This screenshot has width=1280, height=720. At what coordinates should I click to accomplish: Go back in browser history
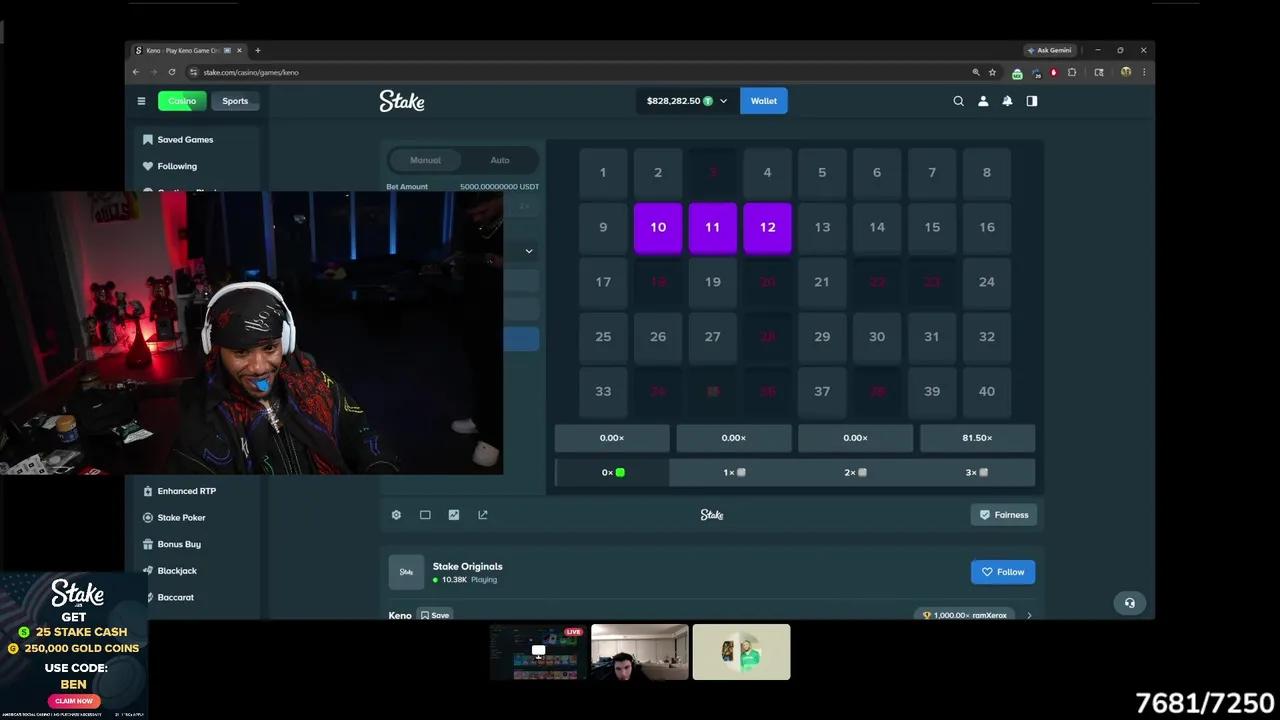[137, 72]
